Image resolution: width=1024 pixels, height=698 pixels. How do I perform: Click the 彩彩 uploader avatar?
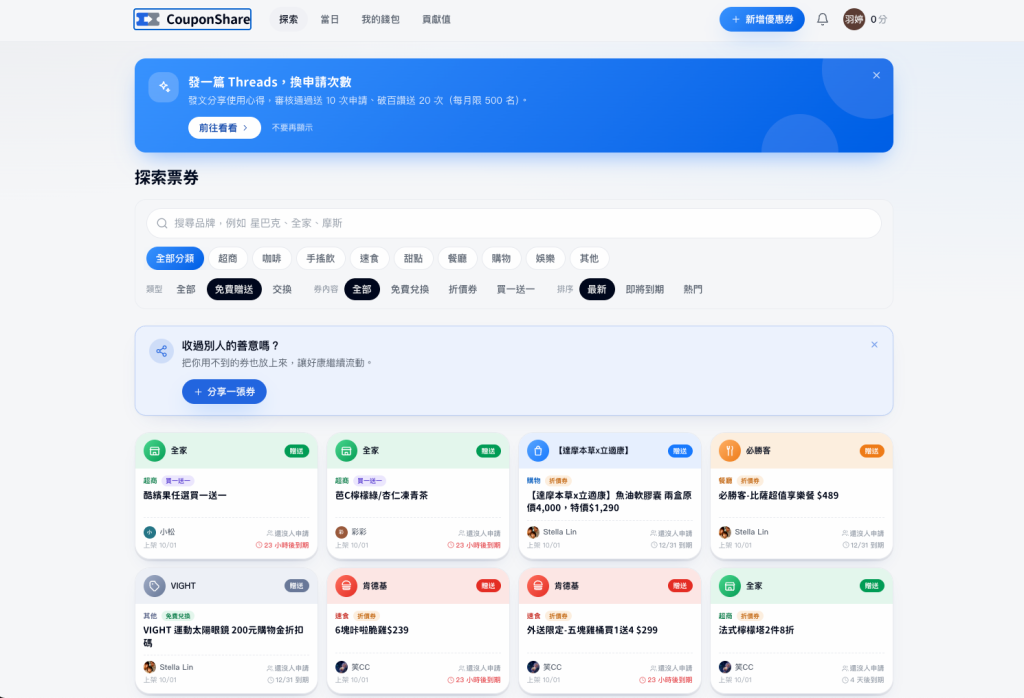[x=342, y=532]
